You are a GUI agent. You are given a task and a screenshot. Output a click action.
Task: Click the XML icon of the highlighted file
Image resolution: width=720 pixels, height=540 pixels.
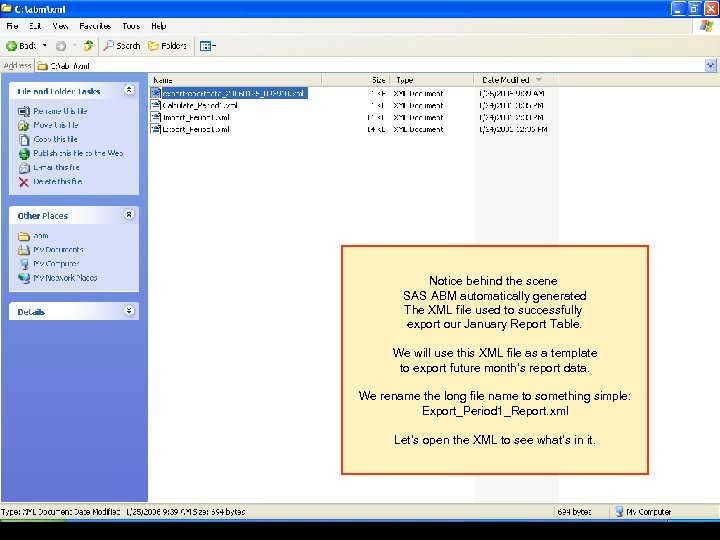pos(156,93)
